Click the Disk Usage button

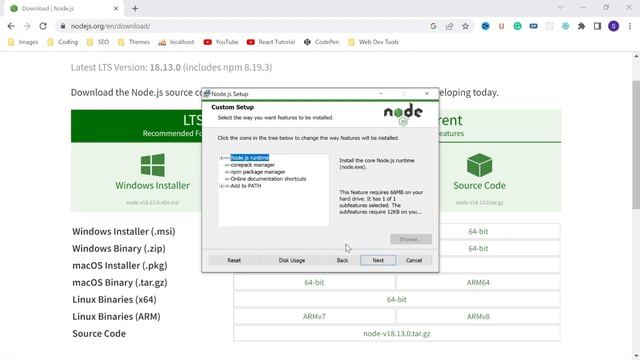(x=291, y=260)
